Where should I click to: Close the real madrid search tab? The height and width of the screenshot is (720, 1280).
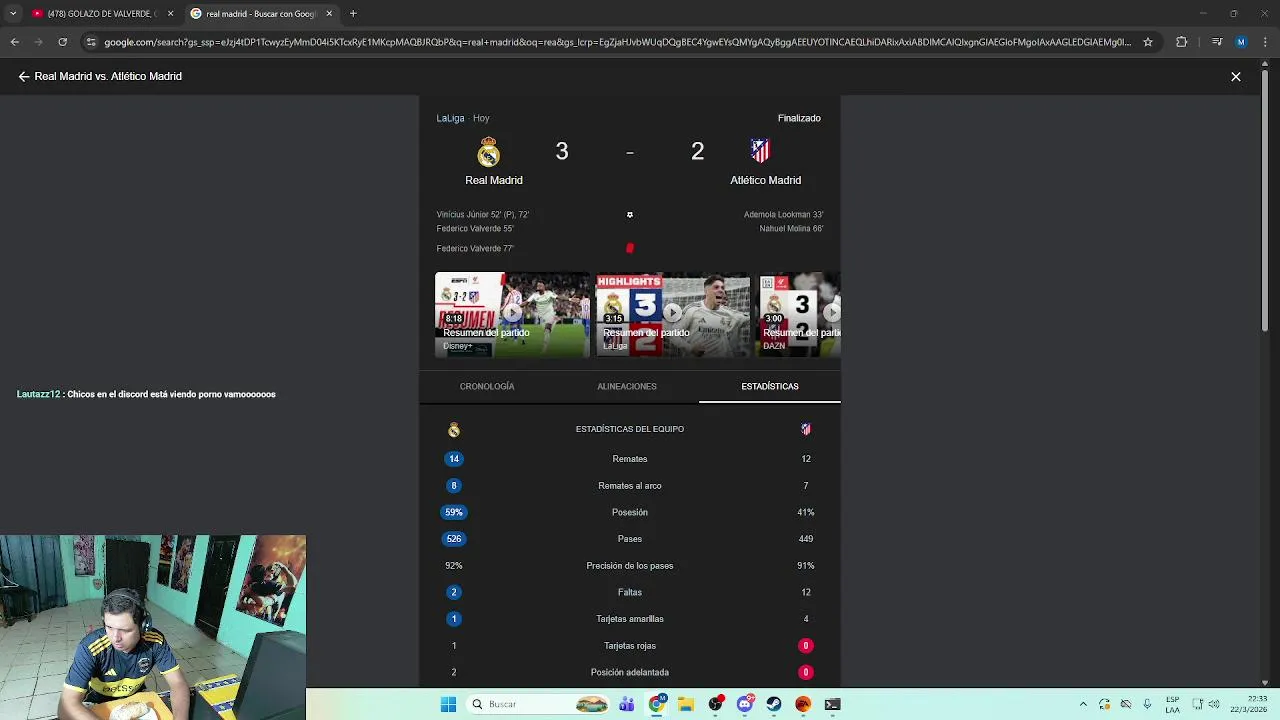(329, 14)
